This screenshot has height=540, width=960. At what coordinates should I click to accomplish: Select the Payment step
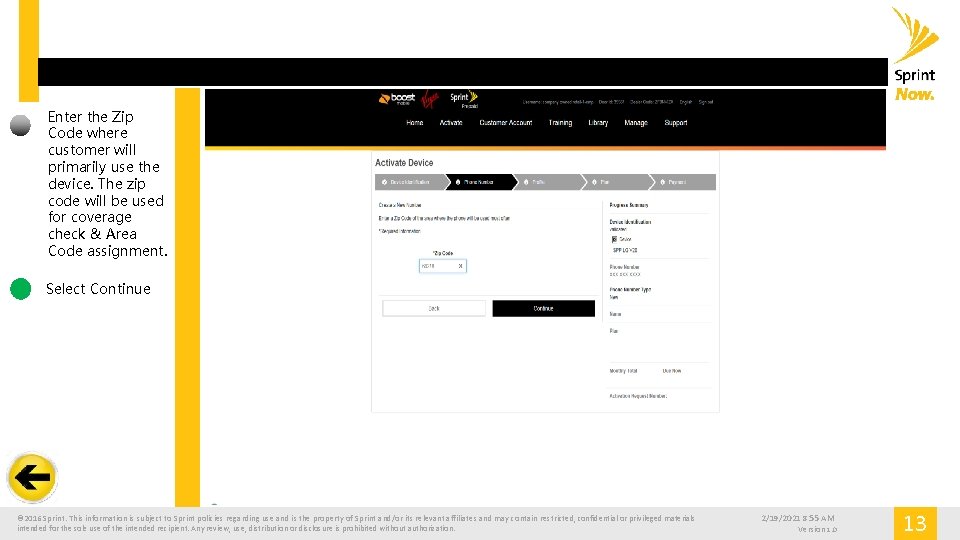[683, 182]
